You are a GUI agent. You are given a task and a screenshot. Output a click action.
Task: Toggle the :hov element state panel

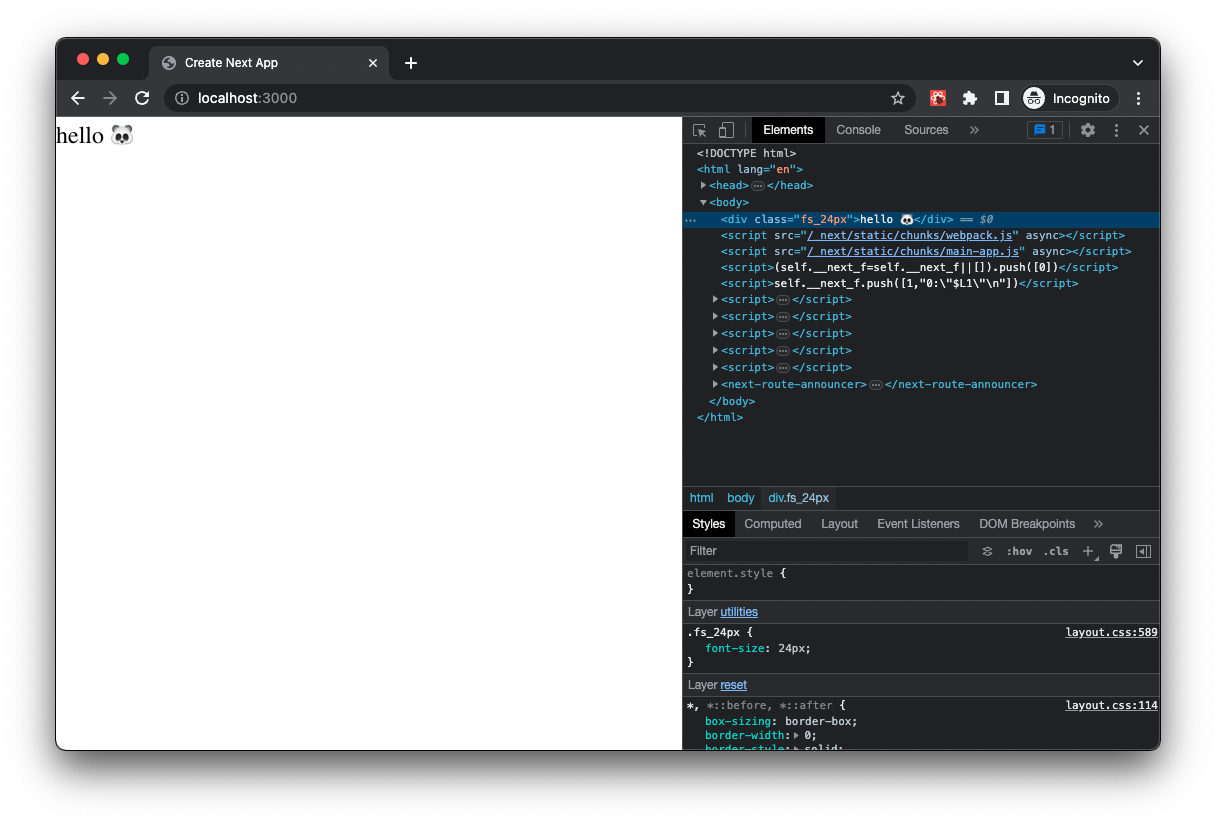(1019, 551)
